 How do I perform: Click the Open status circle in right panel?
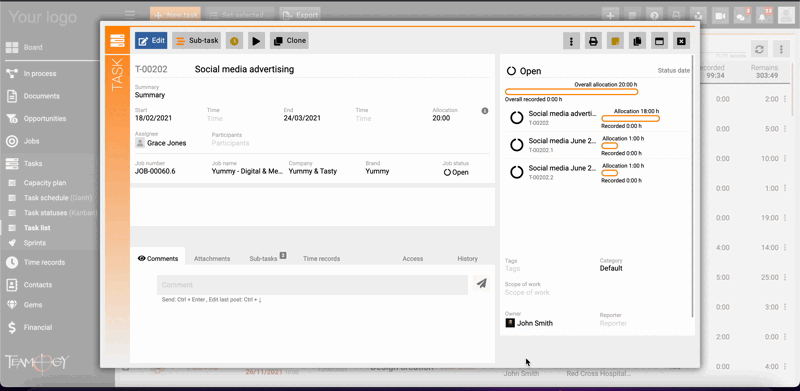511,71
